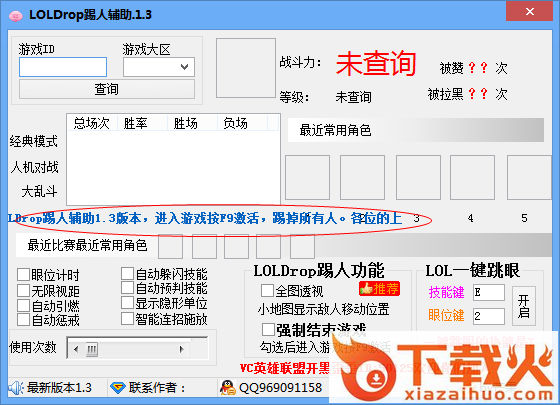560x405 pixels.
Task: Focus the 游戏ID input field
Action: tap(63, 67)
